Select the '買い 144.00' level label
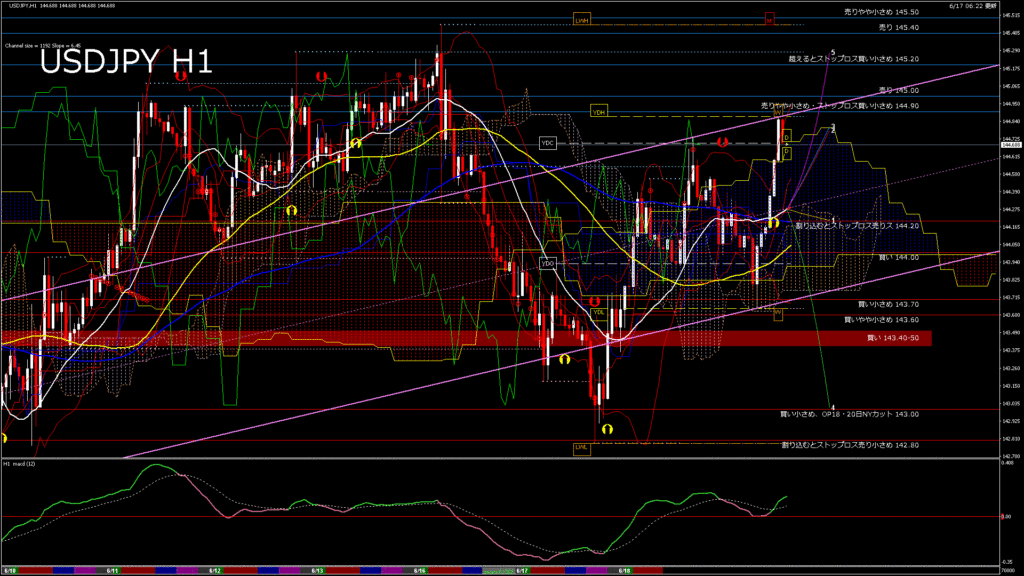 pyautogui.click(x=899, y=257)
